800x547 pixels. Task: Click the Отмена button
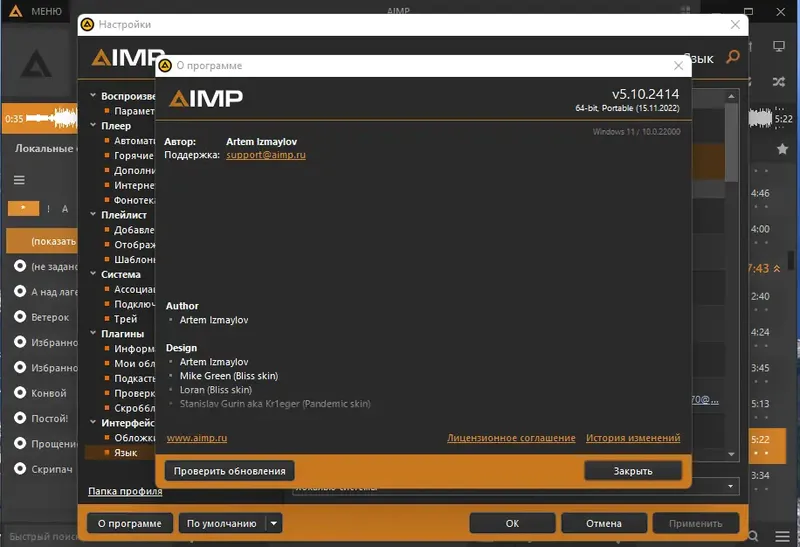pos(604,524)
